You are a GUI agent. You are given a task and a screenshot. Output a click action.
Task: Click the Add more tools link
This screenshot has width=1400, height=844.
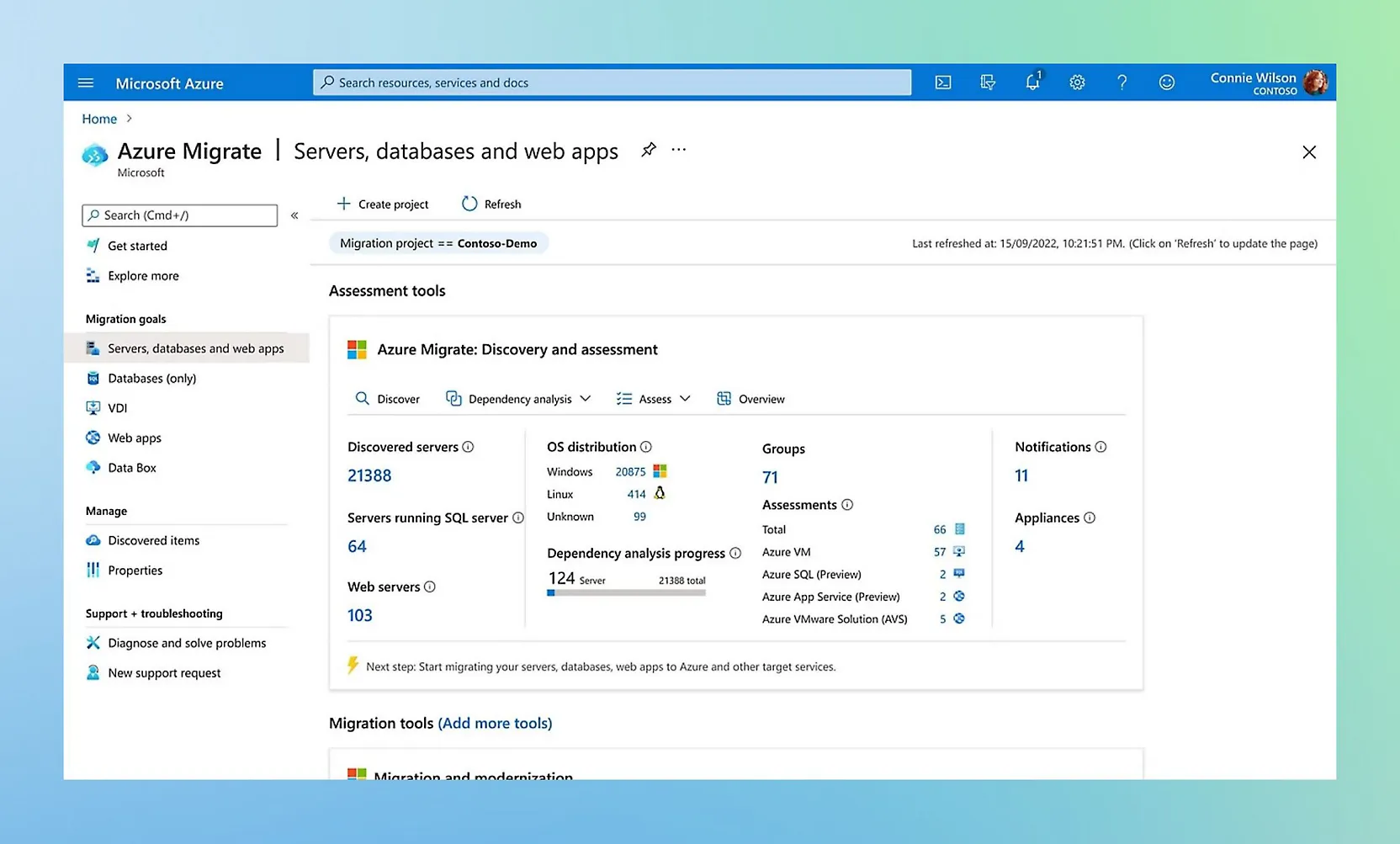pos(495,723)
